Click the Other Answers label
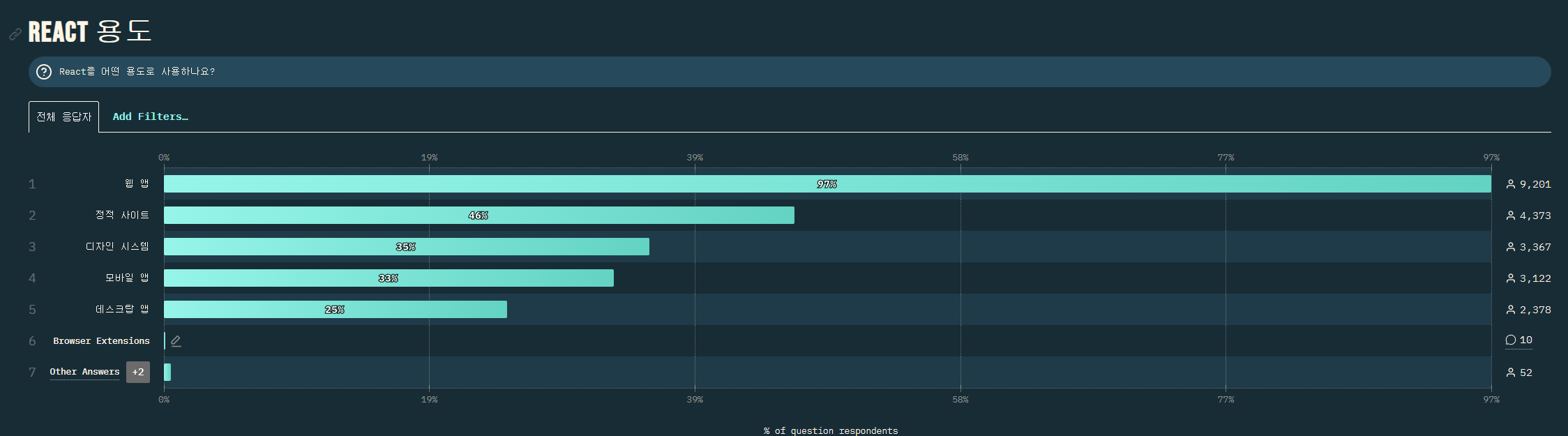Viewport: 1568px width, 436px height. tap(84, 372)
